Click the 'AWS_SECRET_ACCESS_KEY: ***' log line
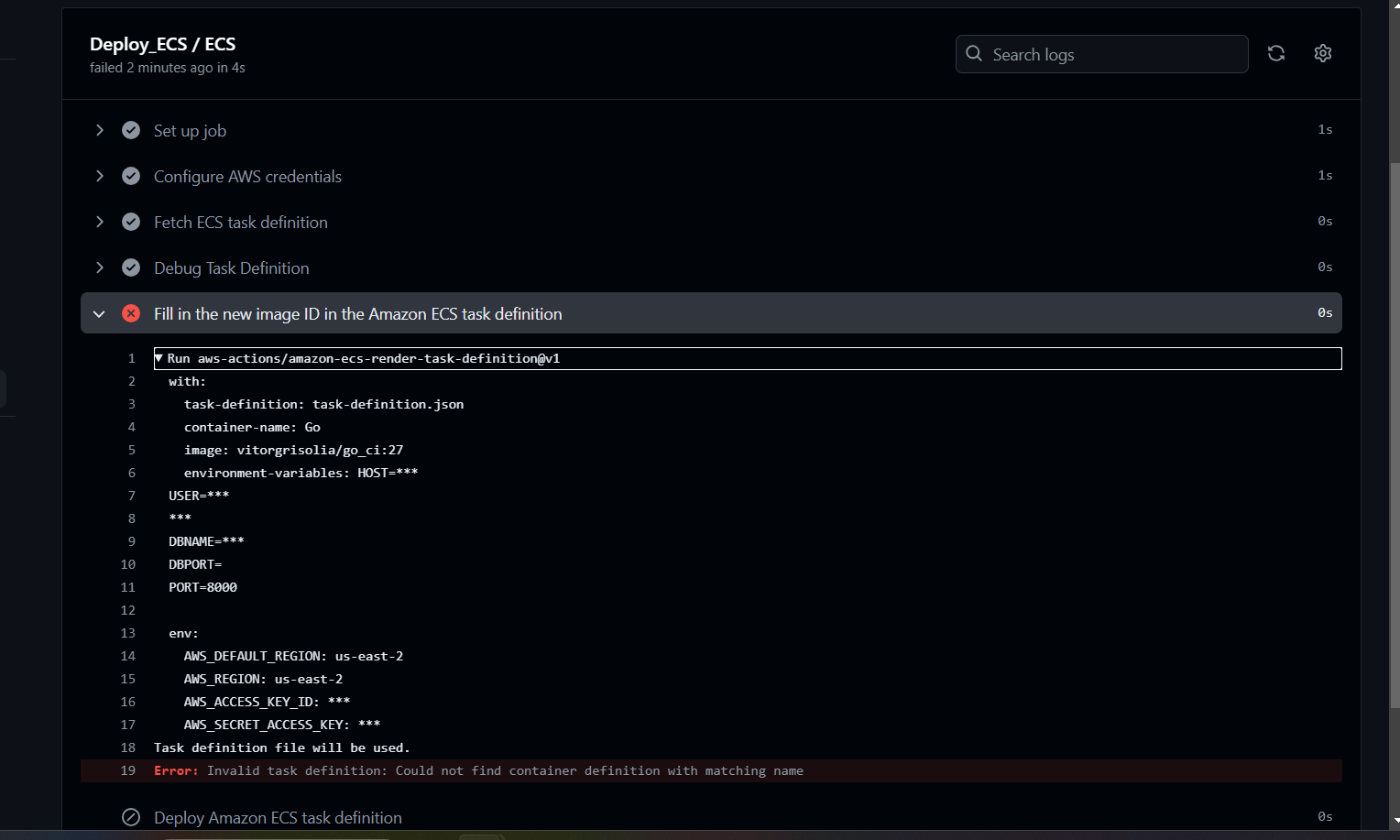 point(282,725)
